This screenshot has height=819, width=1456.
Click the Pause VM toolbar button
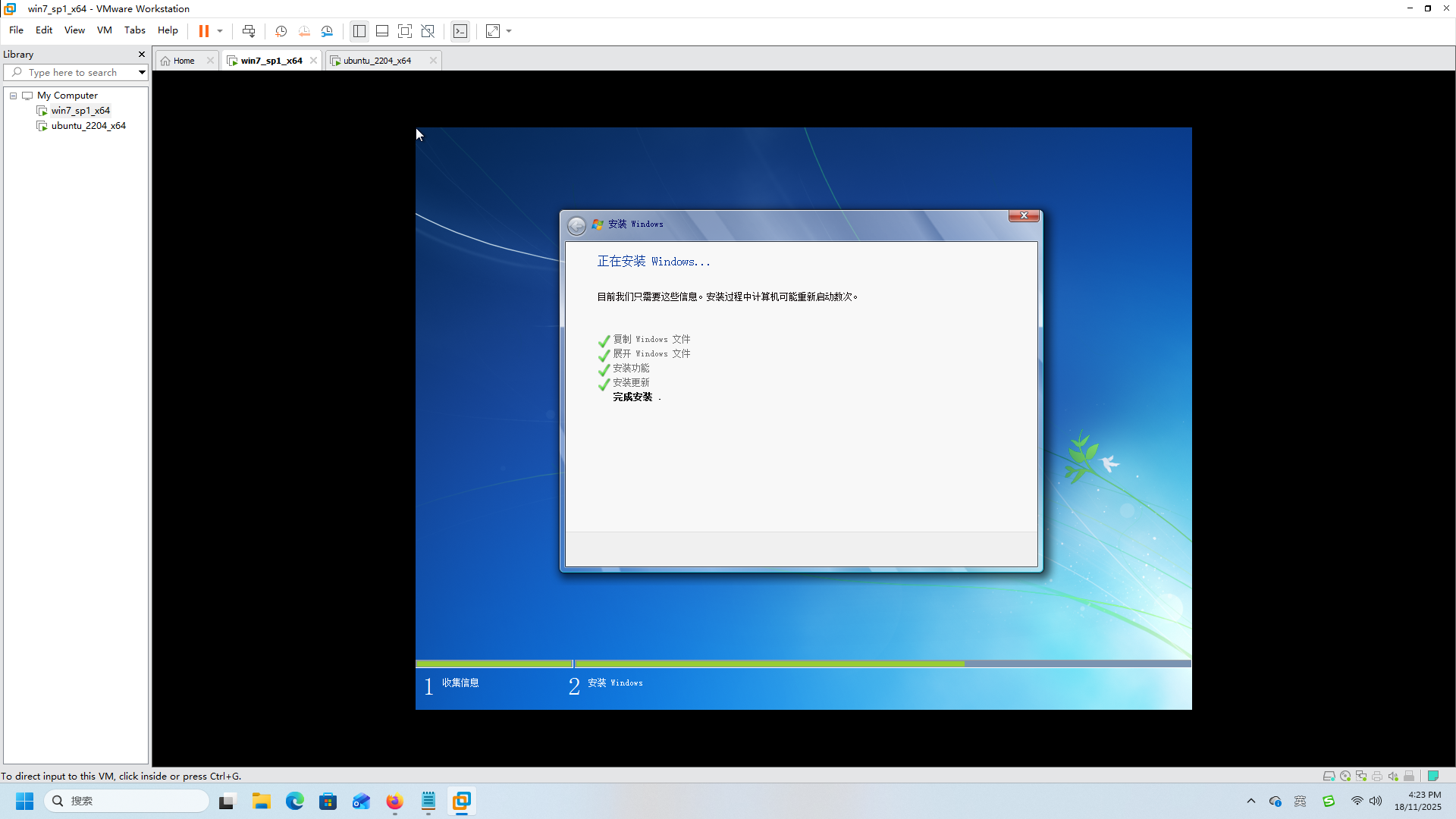pyautogui.click(x=203, y=31)
